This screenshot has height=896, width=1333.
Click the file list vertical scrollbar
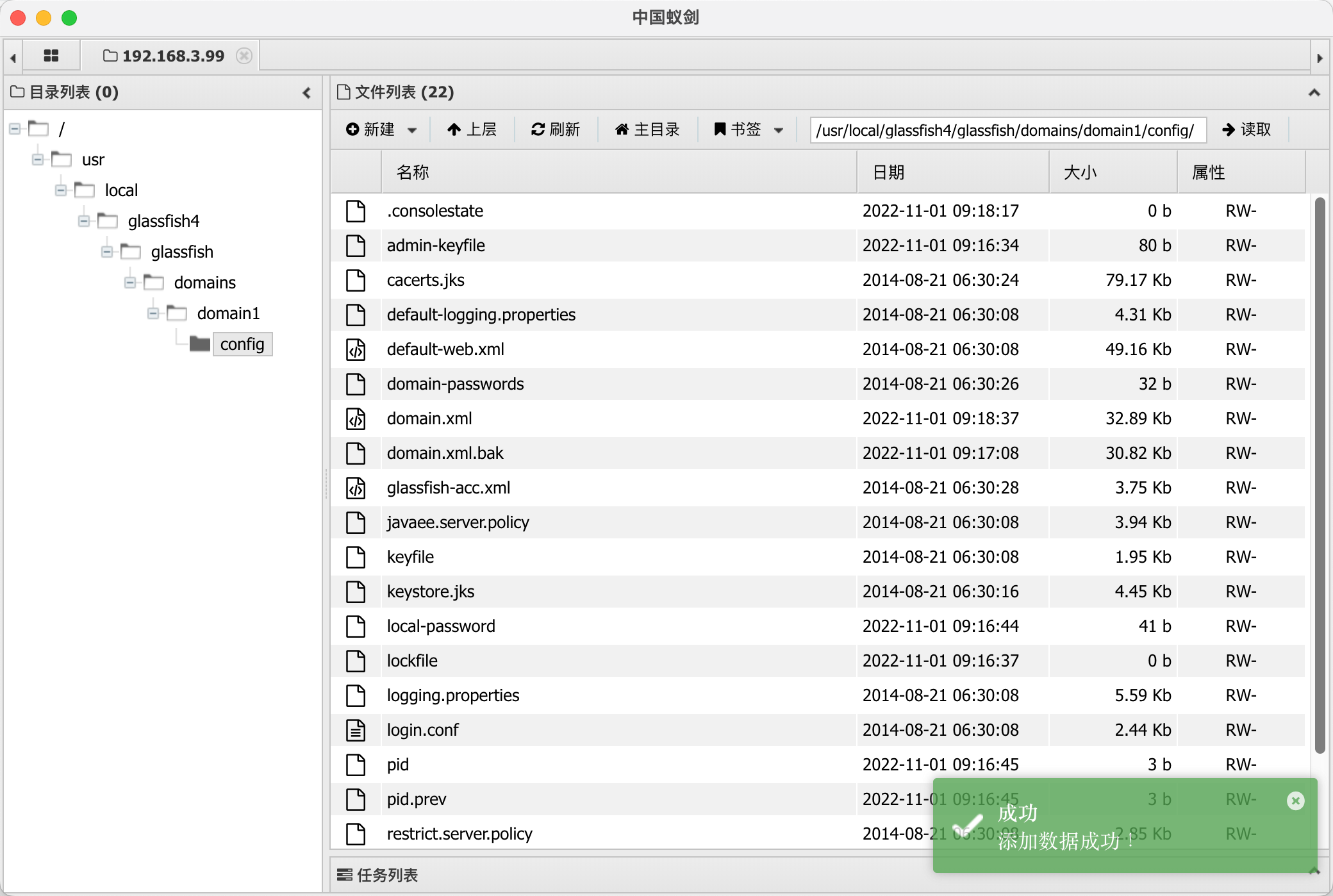pos(1320,474)
